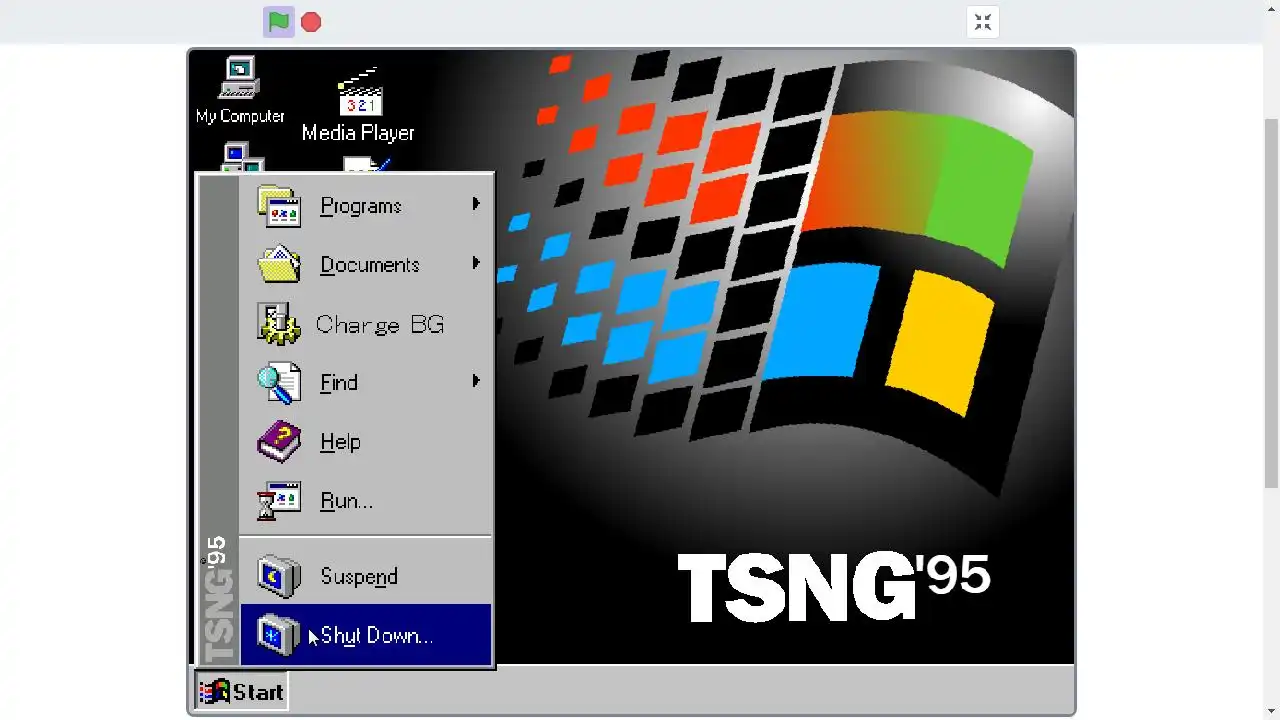The height and width of the screenshot is (720, 1280).
Task: Click the red stop icon
Action: pos(311,22)
